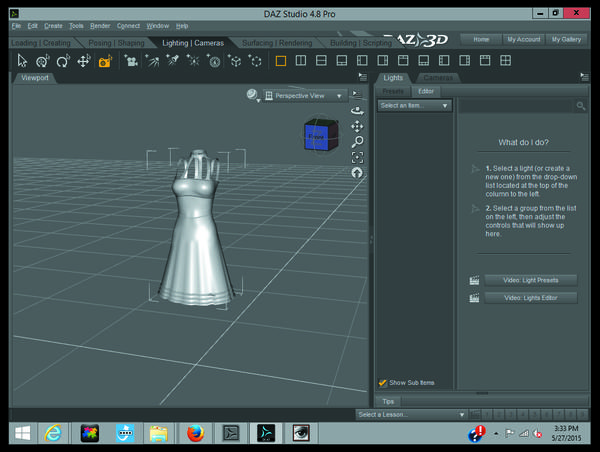This screenshot has width=600, height=452.
Task: Open the Edit menu
Action: [33, 26]
